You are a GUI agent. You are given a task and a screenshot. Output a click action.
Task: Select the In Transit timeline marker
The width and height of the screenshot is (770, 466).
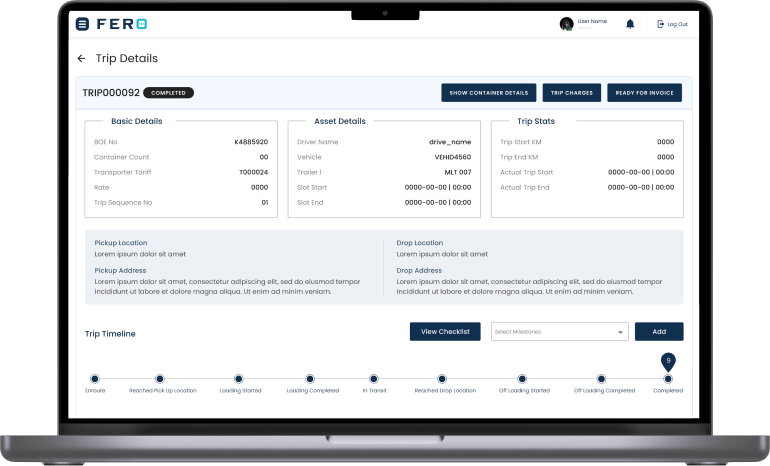pos(374,379)
